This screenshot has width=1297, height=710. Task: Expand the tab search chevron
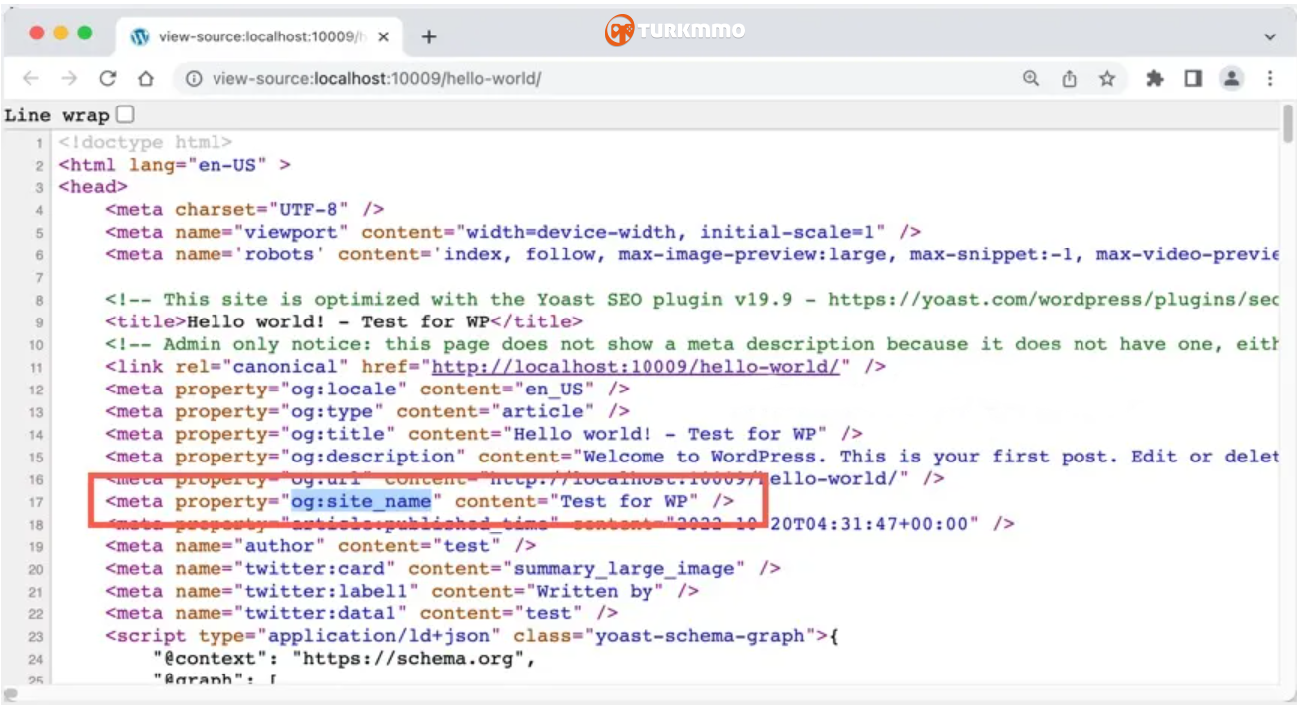(1270, 37)
